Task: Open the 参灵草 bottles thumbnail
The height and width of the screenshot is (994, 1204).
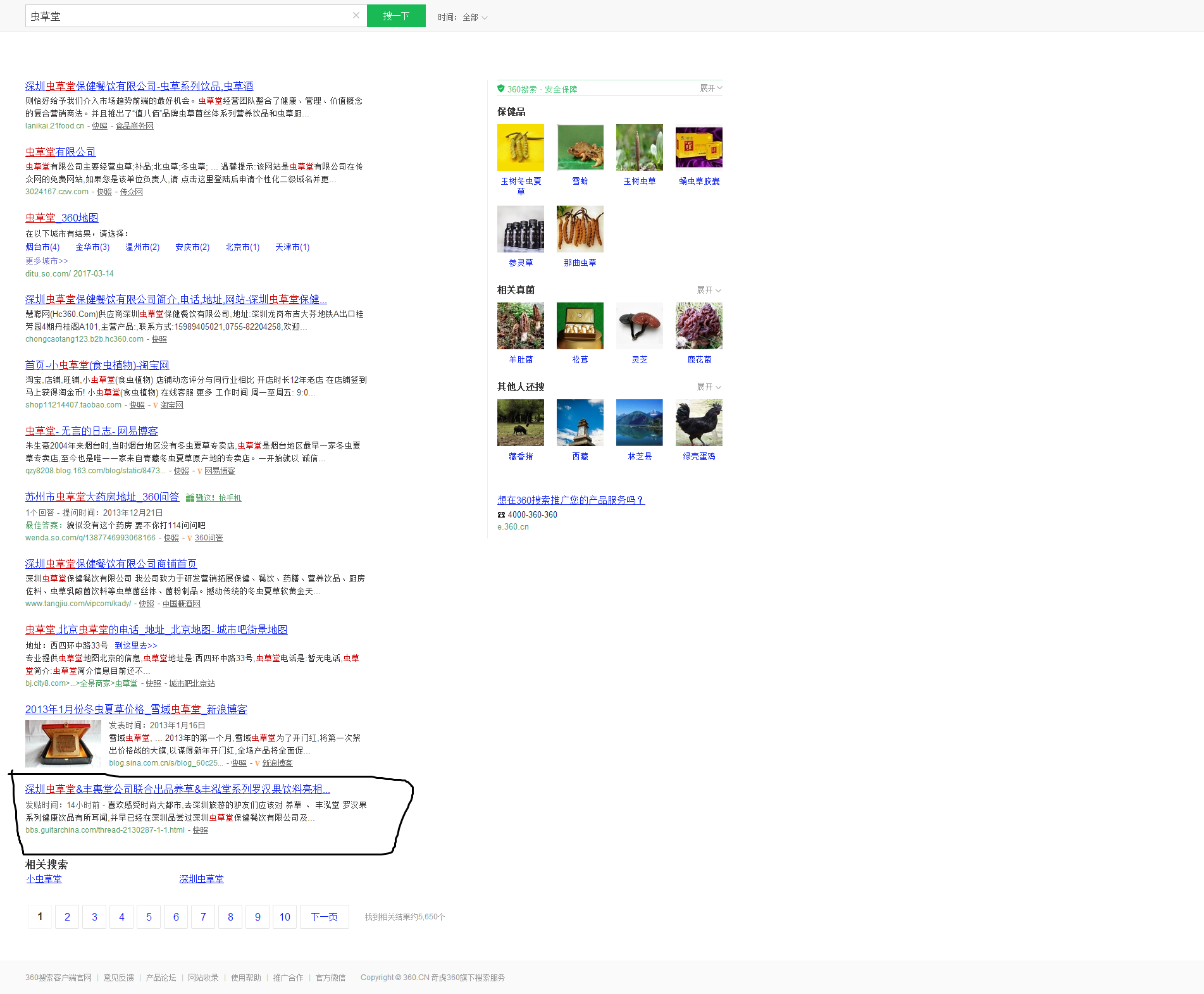Action: [521, 229]
